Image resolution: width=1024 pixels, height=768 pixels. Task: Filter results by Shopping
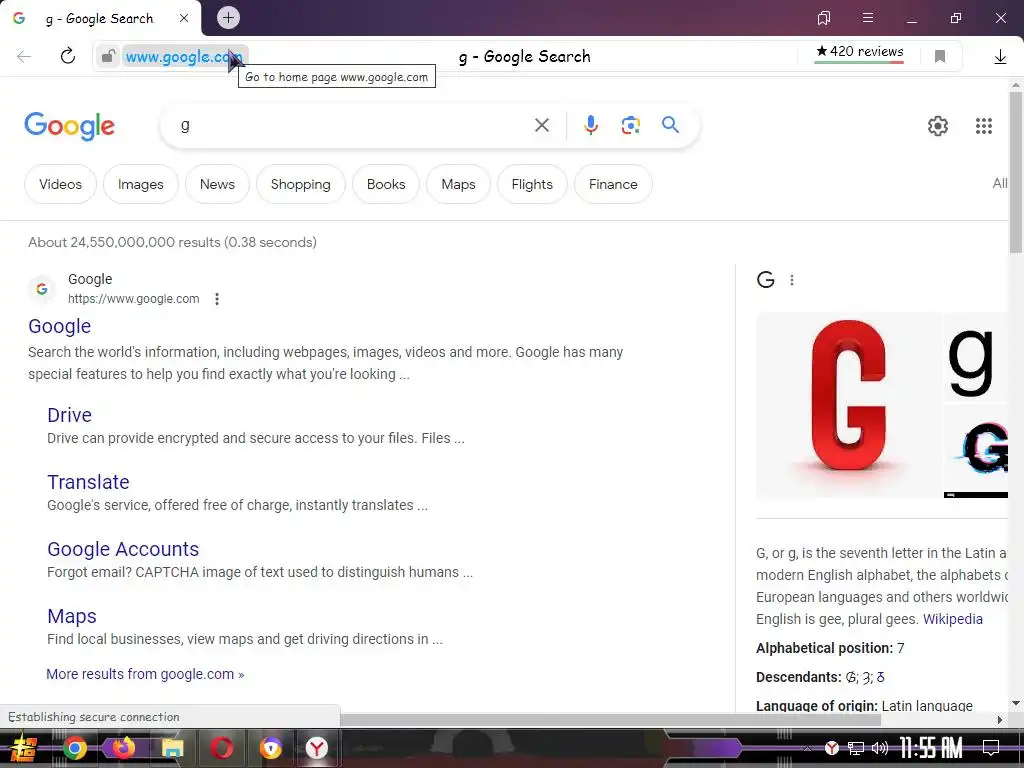(300, 184)
